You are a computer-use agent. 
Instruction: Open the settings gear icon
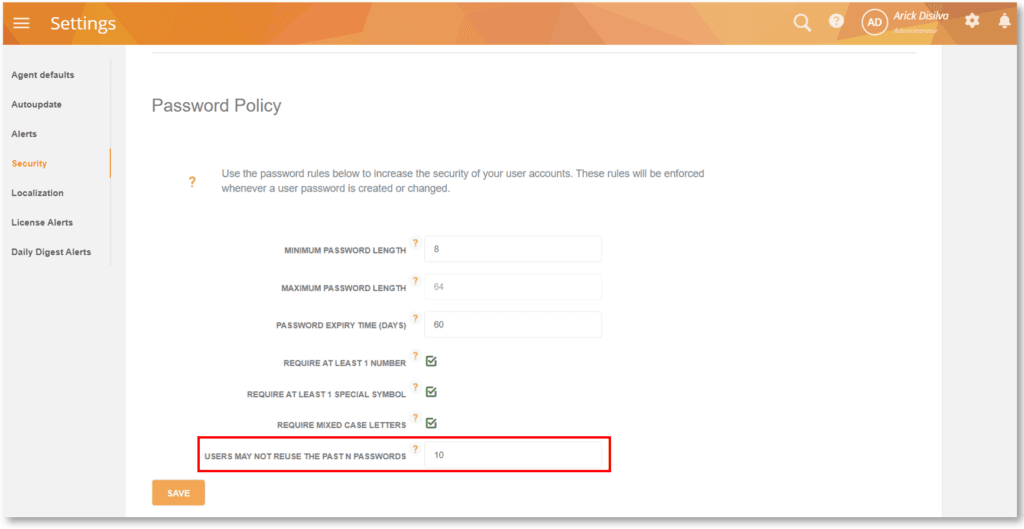(x=972, y=21)
